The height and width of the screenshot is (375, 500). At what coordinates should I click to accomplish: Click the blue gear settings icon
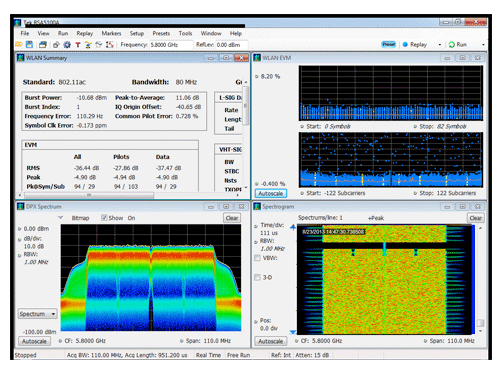(x=67, y=44)
